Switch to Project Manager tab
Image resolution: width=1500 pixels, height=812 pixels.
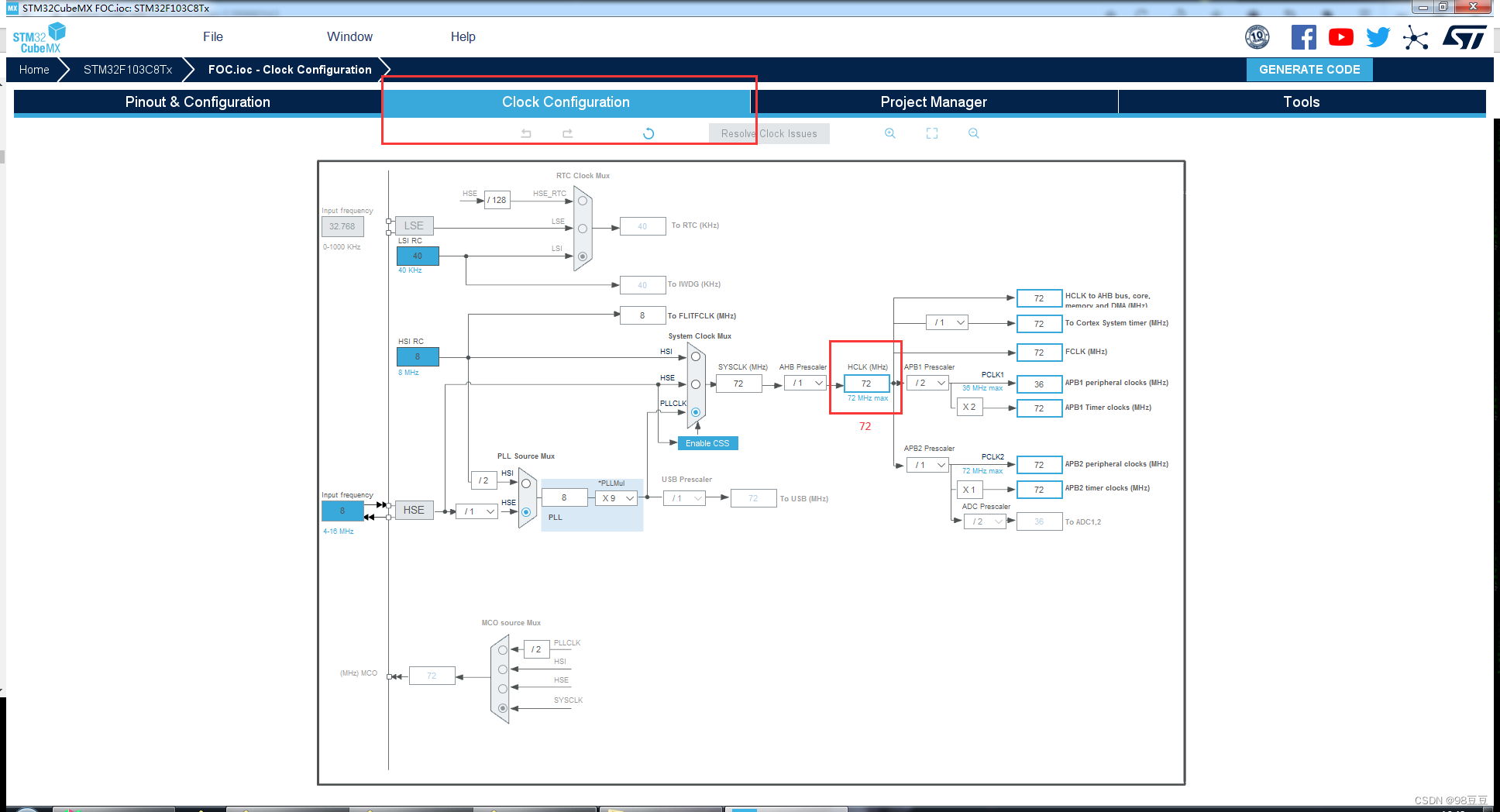[x=934, y=102]
